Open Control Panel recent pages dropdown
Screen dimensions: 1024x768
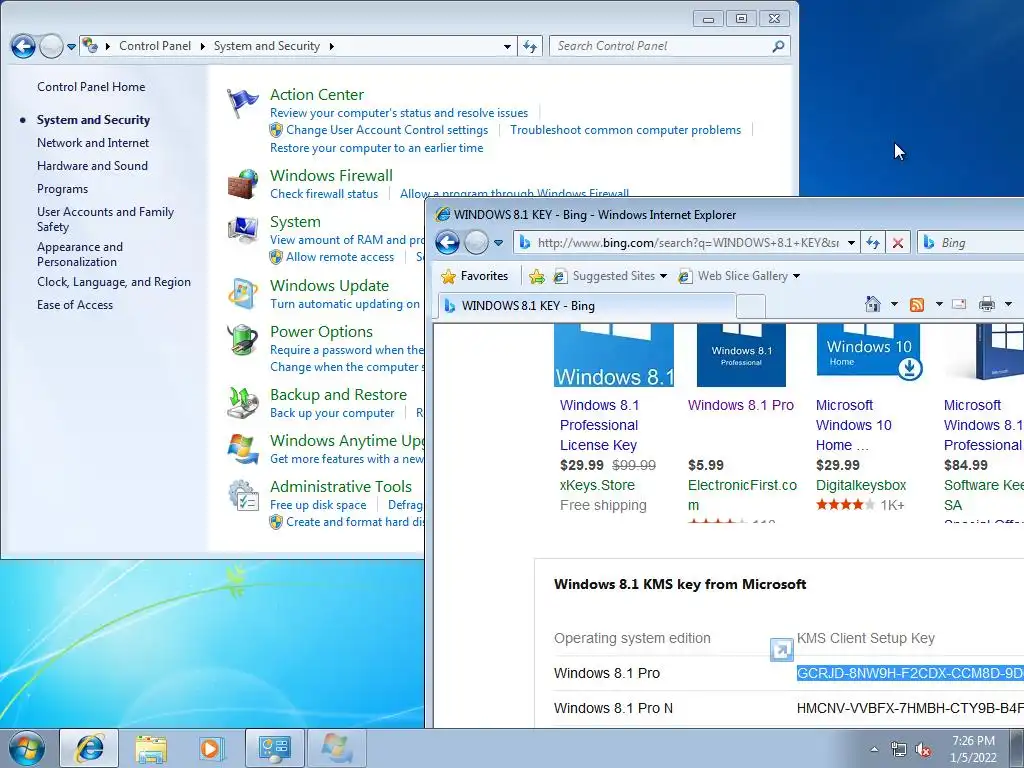tap(71, 46)
